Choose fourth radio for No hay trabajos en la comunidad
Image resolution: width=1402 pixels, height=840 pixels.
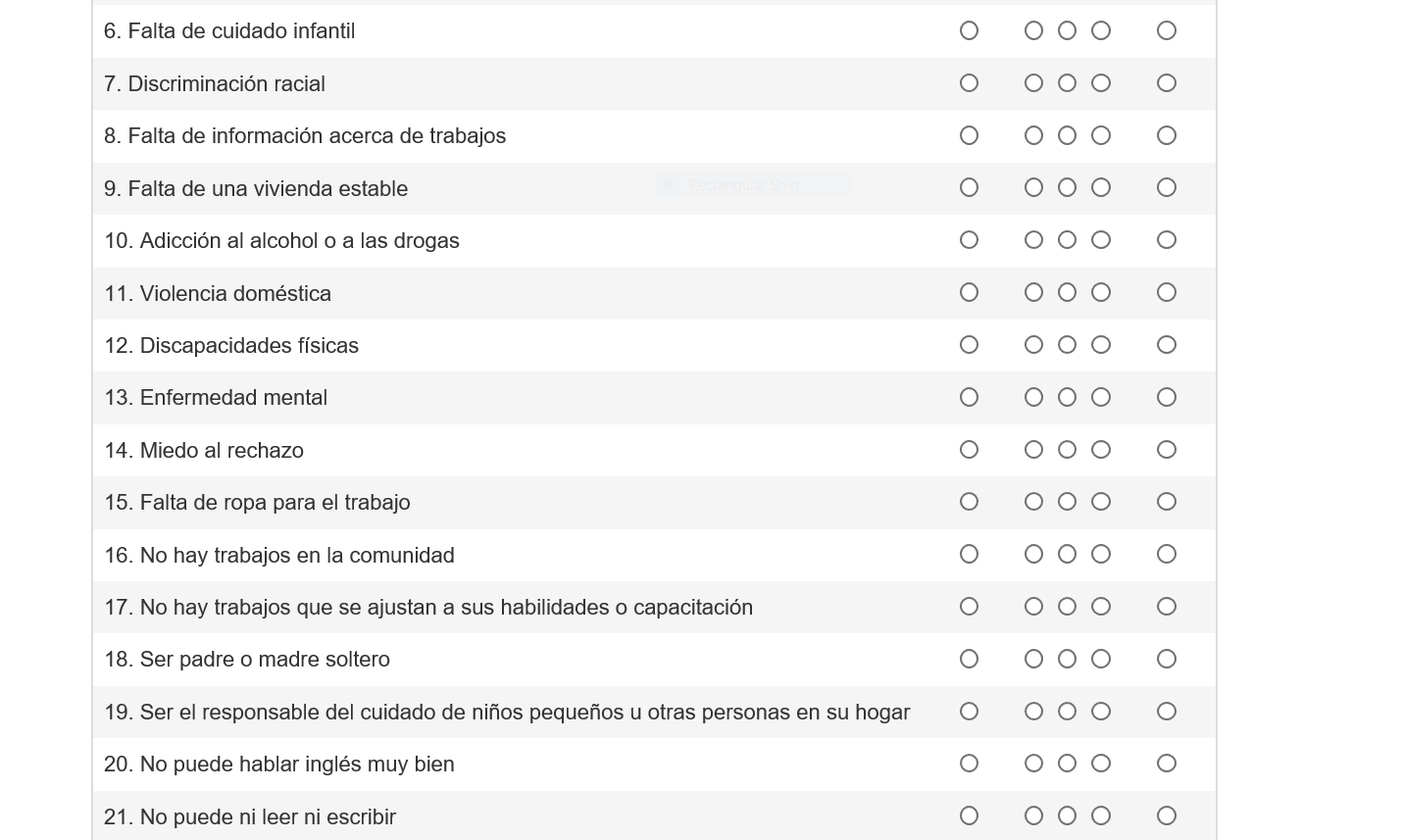(1101, 555)
